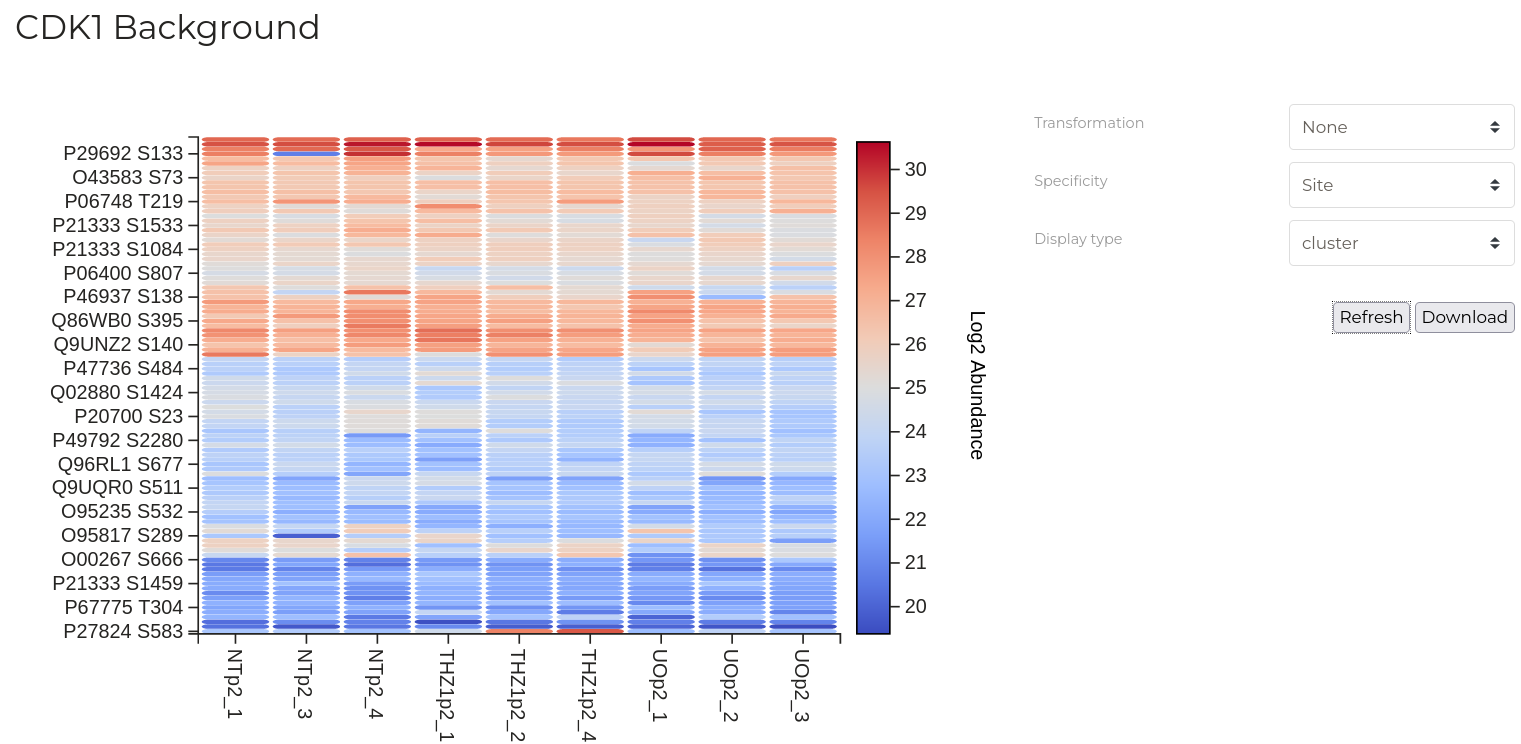Open the Transformation dropdown
Viewport: 1521px width, 744px height.
click(x=1400, y=127)
